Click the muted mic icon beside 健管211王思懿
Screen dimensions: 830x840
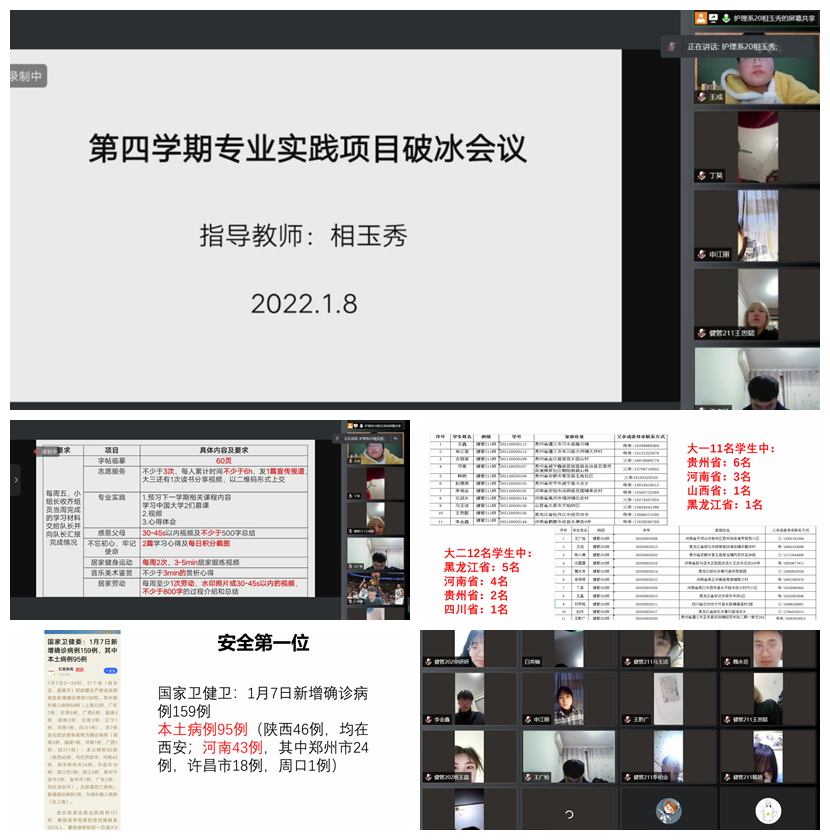click(x=702, y=333)
